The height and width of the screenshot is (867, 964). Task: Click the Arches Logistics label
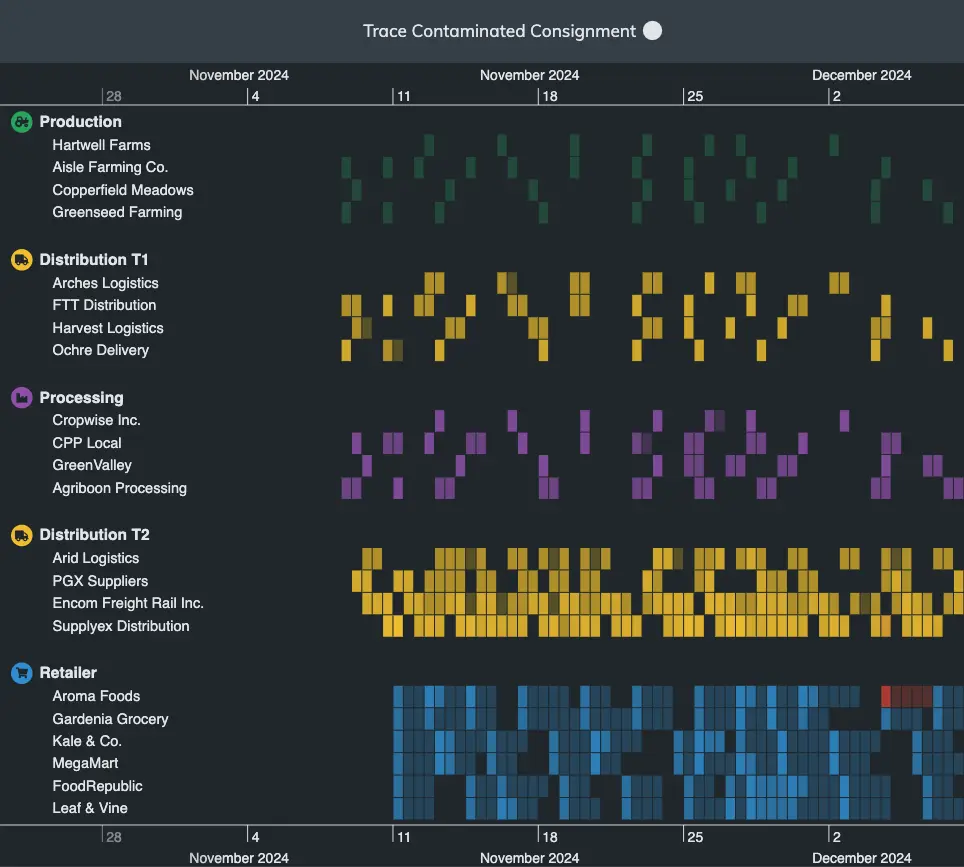105,283
